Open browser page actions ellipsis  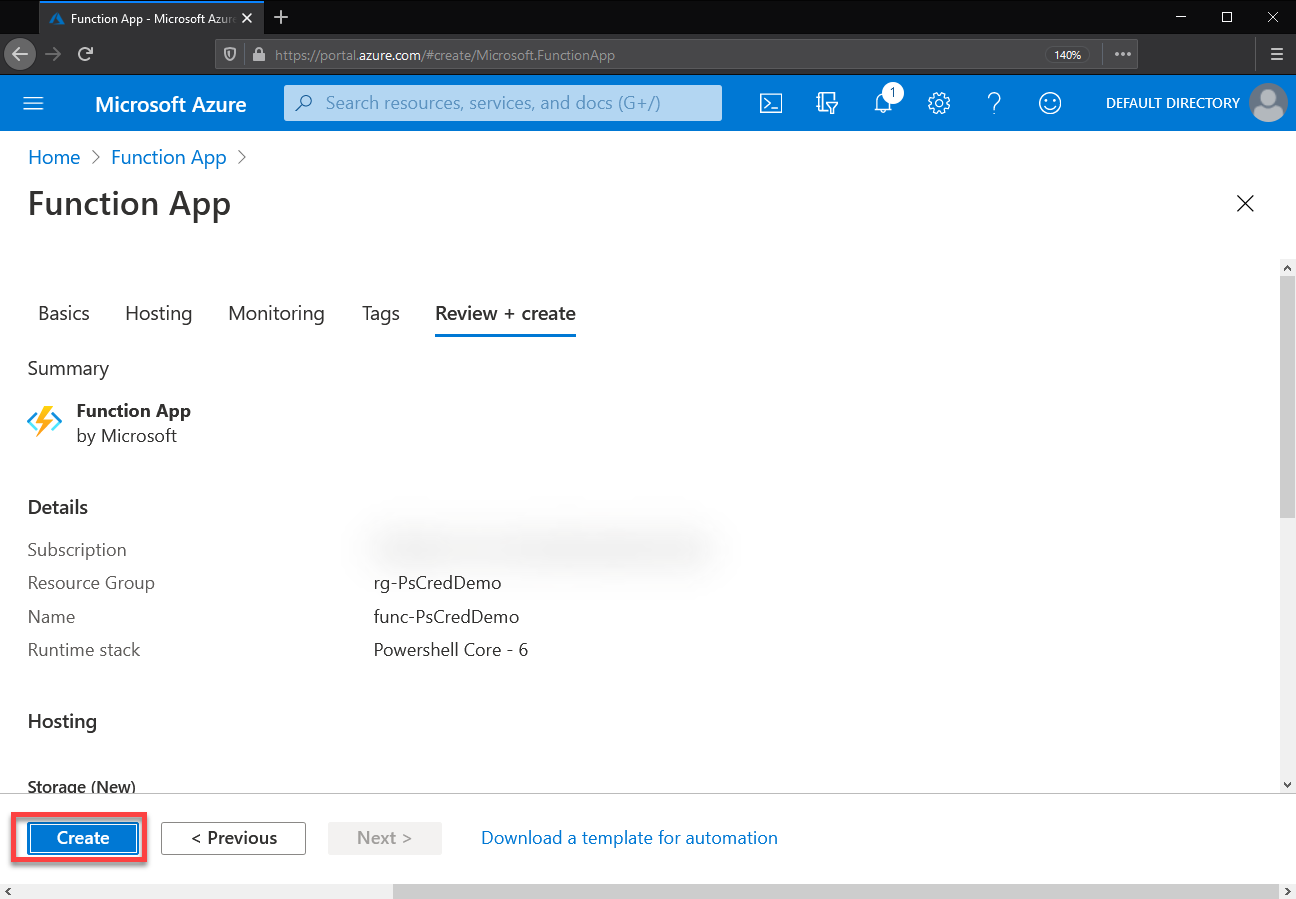point(1122,54)
